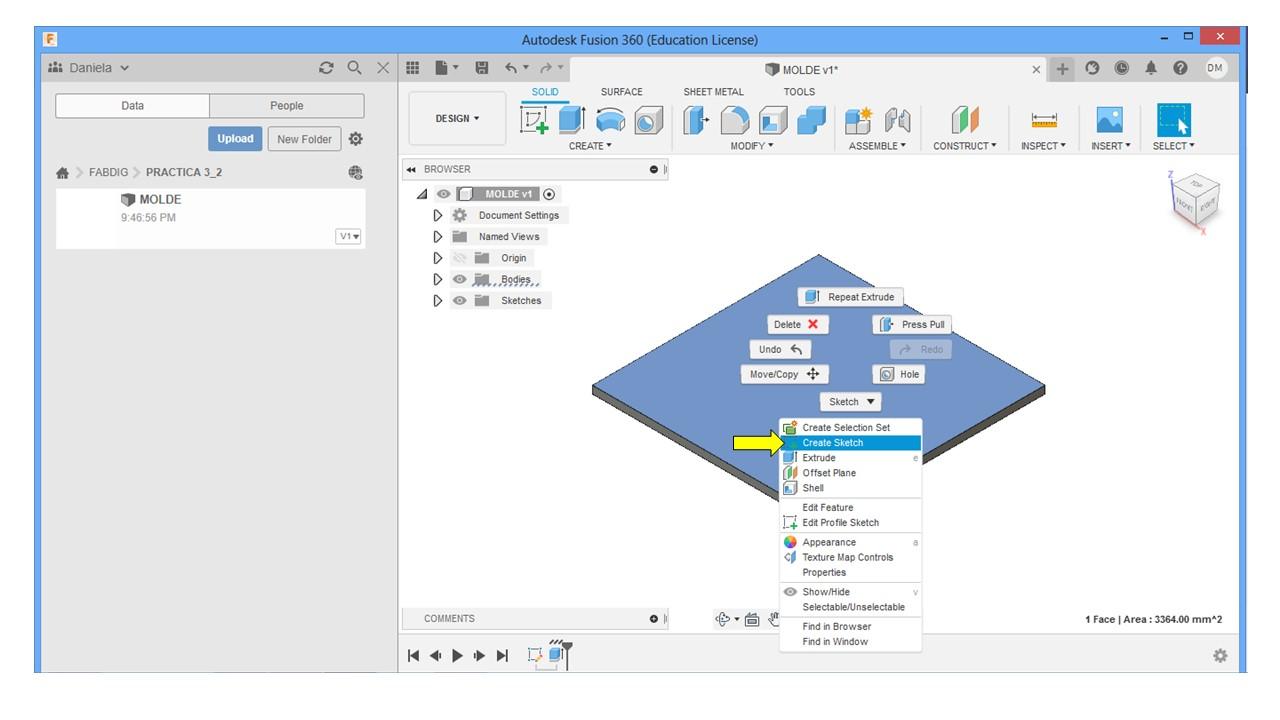Image resolution: width=1280 pixels, height=720 pixels.
Task: Add a new design tab with plus icon
Action: (1063, 68)
